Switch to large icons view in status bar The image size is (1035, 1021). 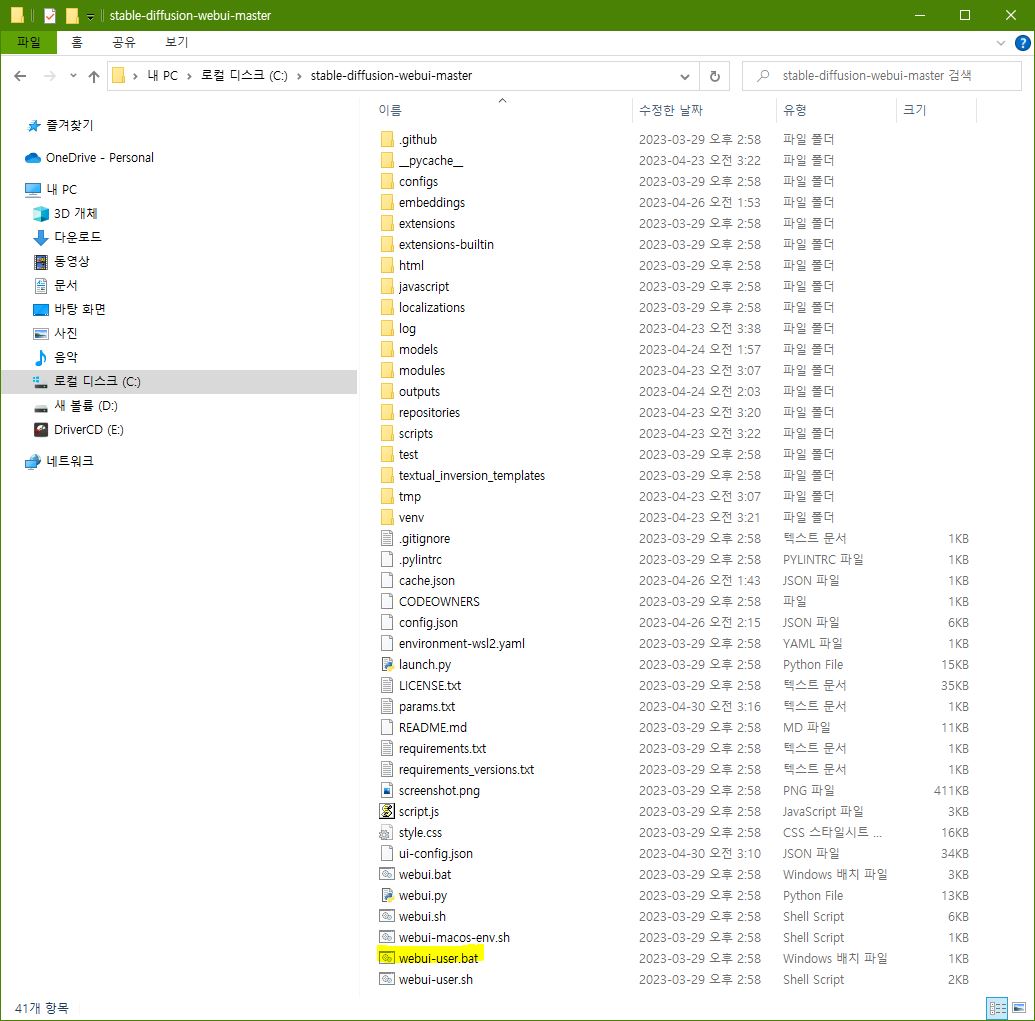(1019, 1008)
